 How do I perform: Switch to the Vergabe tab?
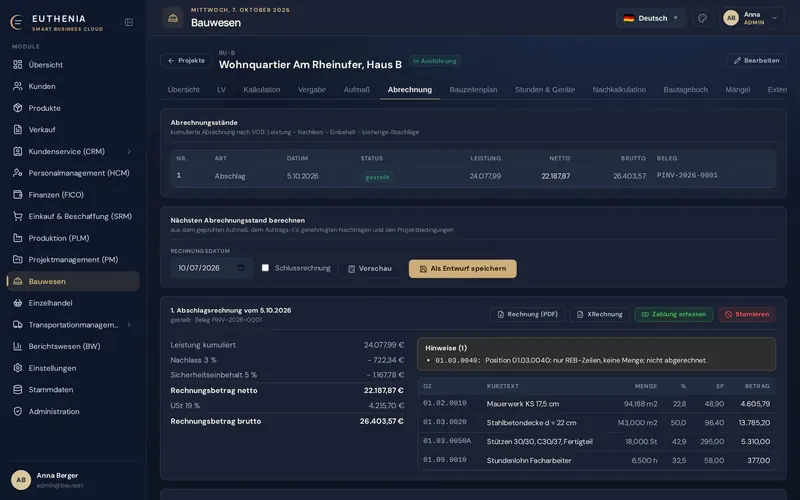(x=312, y=89)
